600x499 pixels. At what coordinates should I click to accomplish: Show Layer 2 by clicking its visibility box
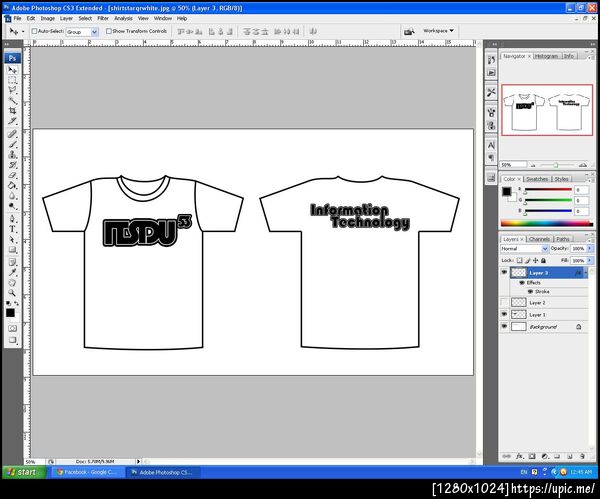click(x=504, y=302)
